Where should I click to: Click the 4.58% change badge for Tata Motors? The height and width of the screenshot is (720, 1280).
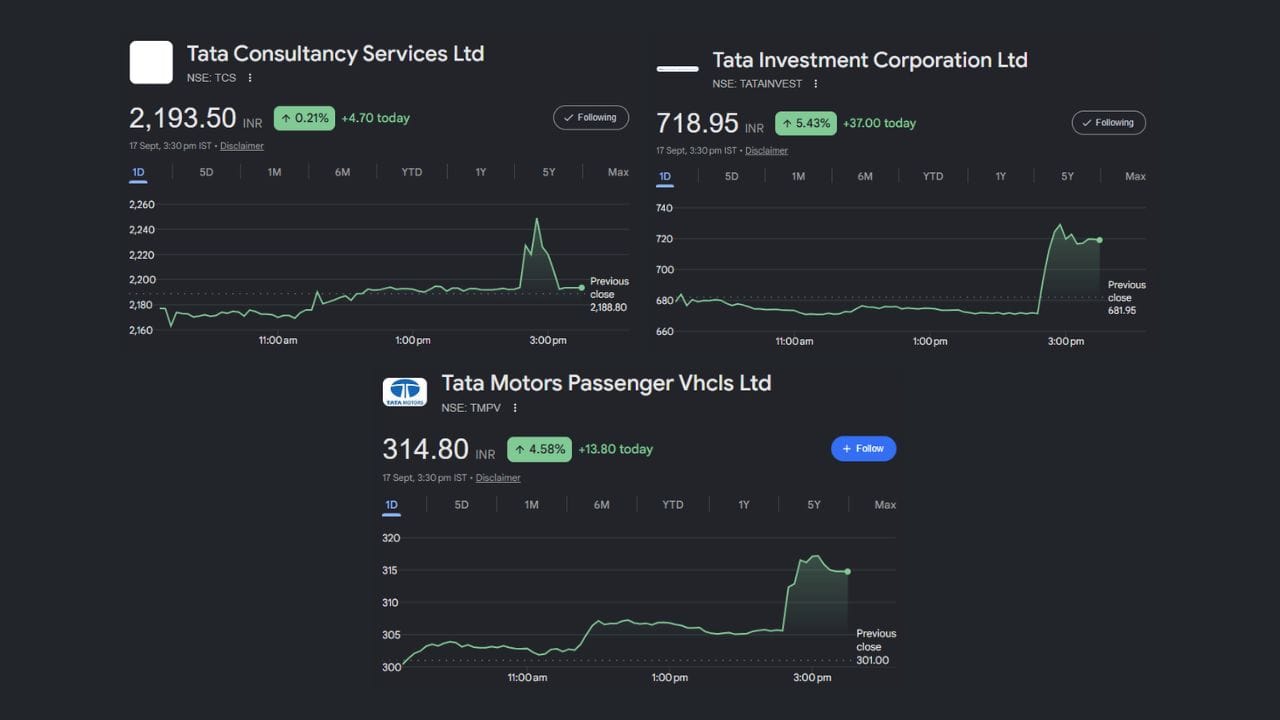[540, 449]
